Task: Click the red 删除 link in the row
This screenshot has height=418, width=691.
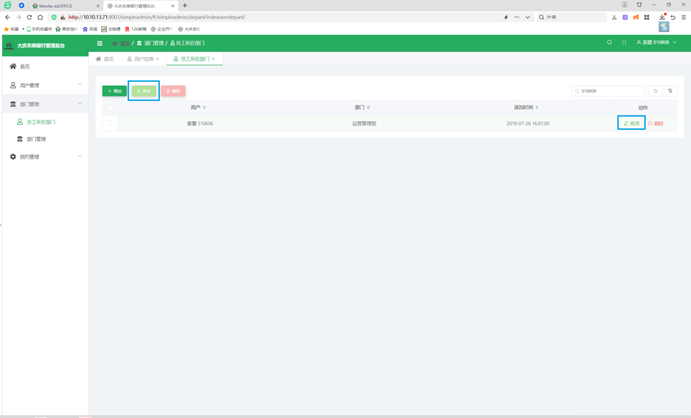Action: point(656,124)
